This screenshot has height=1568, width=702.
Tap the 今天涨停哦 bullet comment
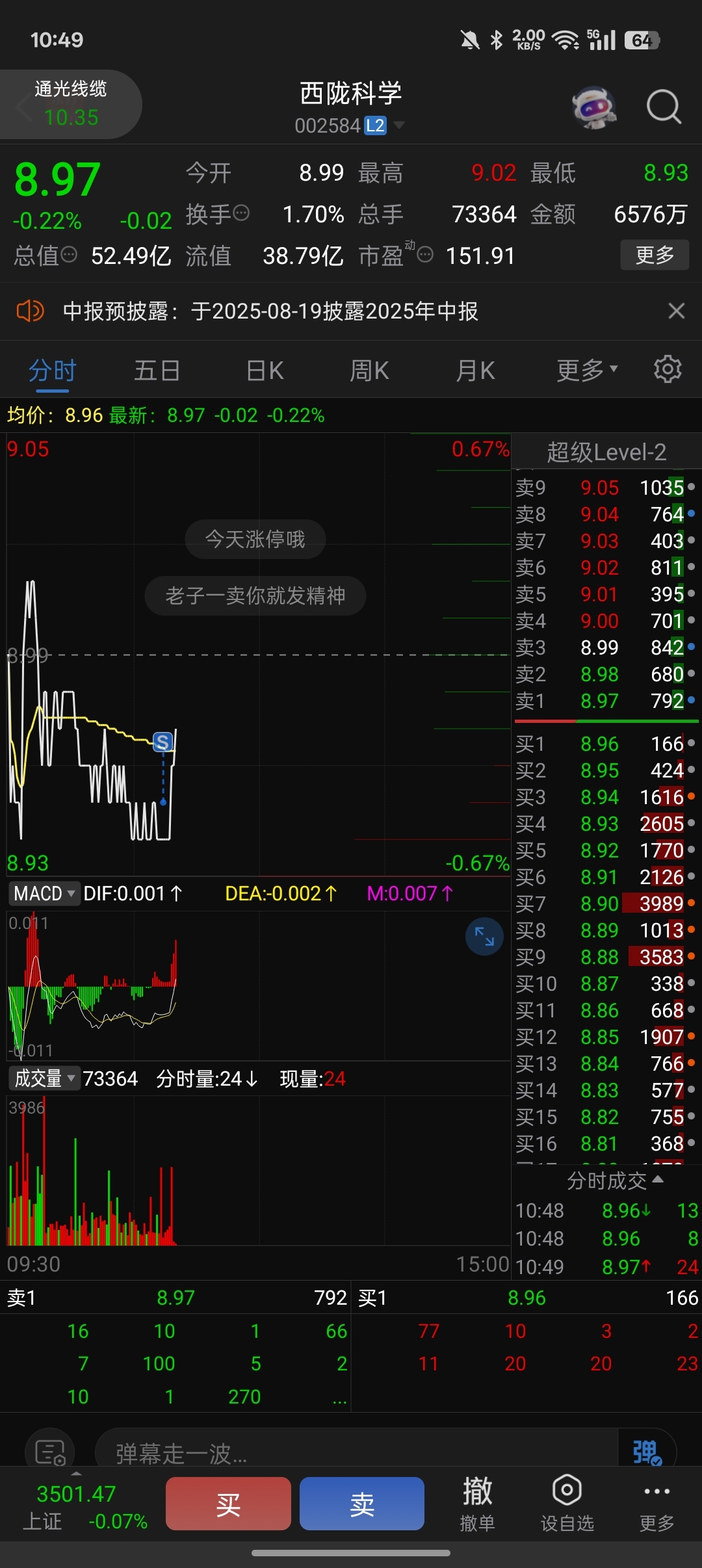(255, 539)
